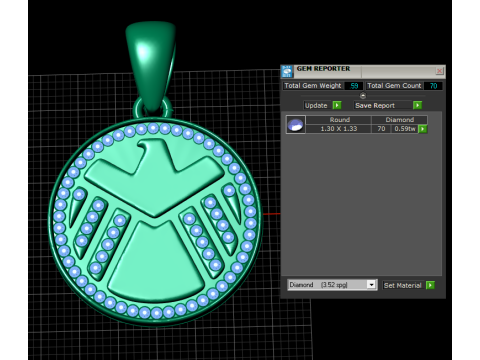Click the 'Total Gem Count' label
Viewport: 480px width, 360px height.
coord(394,86)
